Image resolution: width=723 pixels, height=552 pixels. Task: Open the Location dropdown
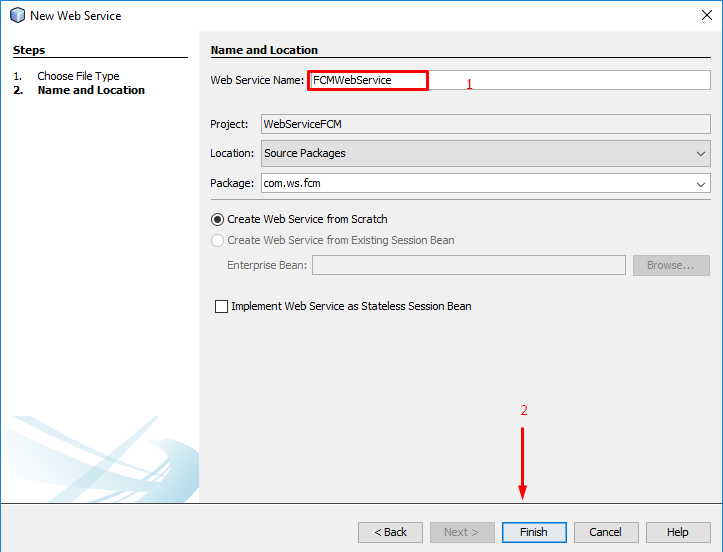[486, 154]
